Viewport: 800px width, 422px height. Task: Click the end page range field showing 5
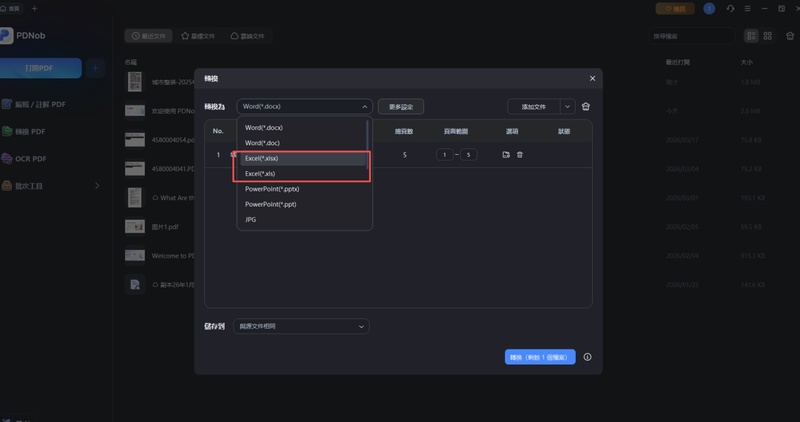click(x=467, y=155)
